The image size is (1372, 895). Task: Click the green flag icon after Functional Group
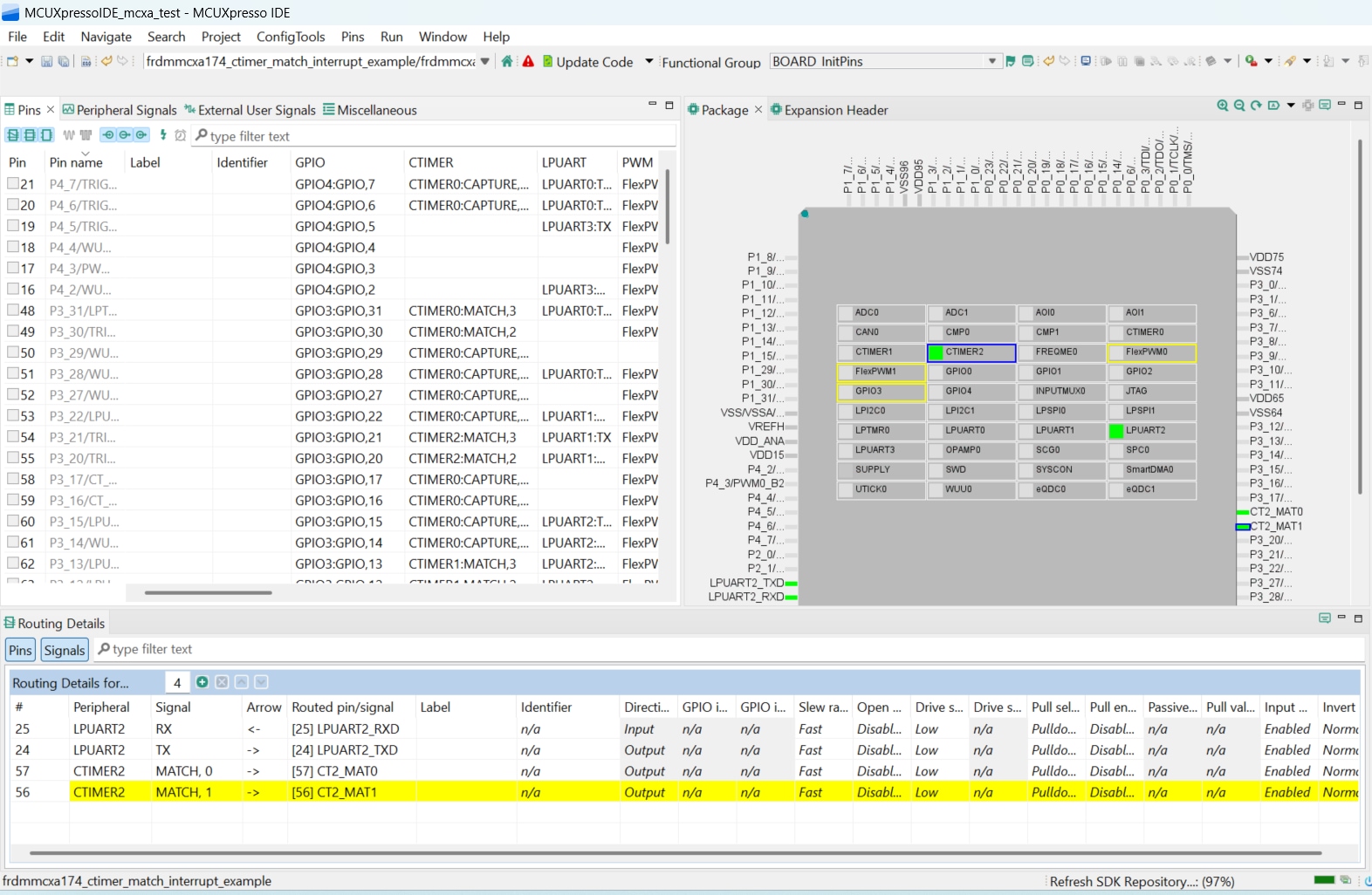tap(1011, 61)
